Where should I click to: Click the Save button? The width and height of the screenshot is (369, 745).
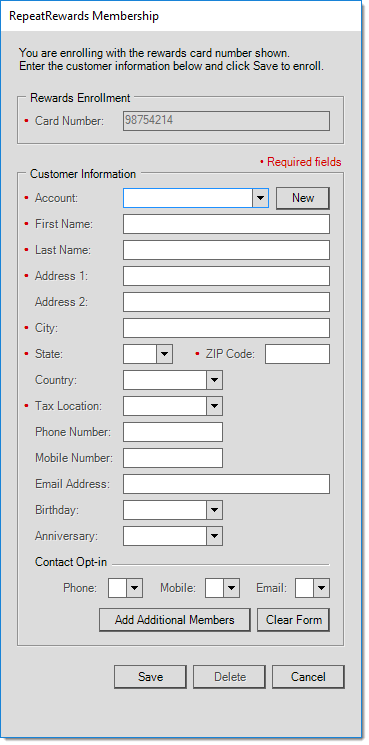click(150, 677)
